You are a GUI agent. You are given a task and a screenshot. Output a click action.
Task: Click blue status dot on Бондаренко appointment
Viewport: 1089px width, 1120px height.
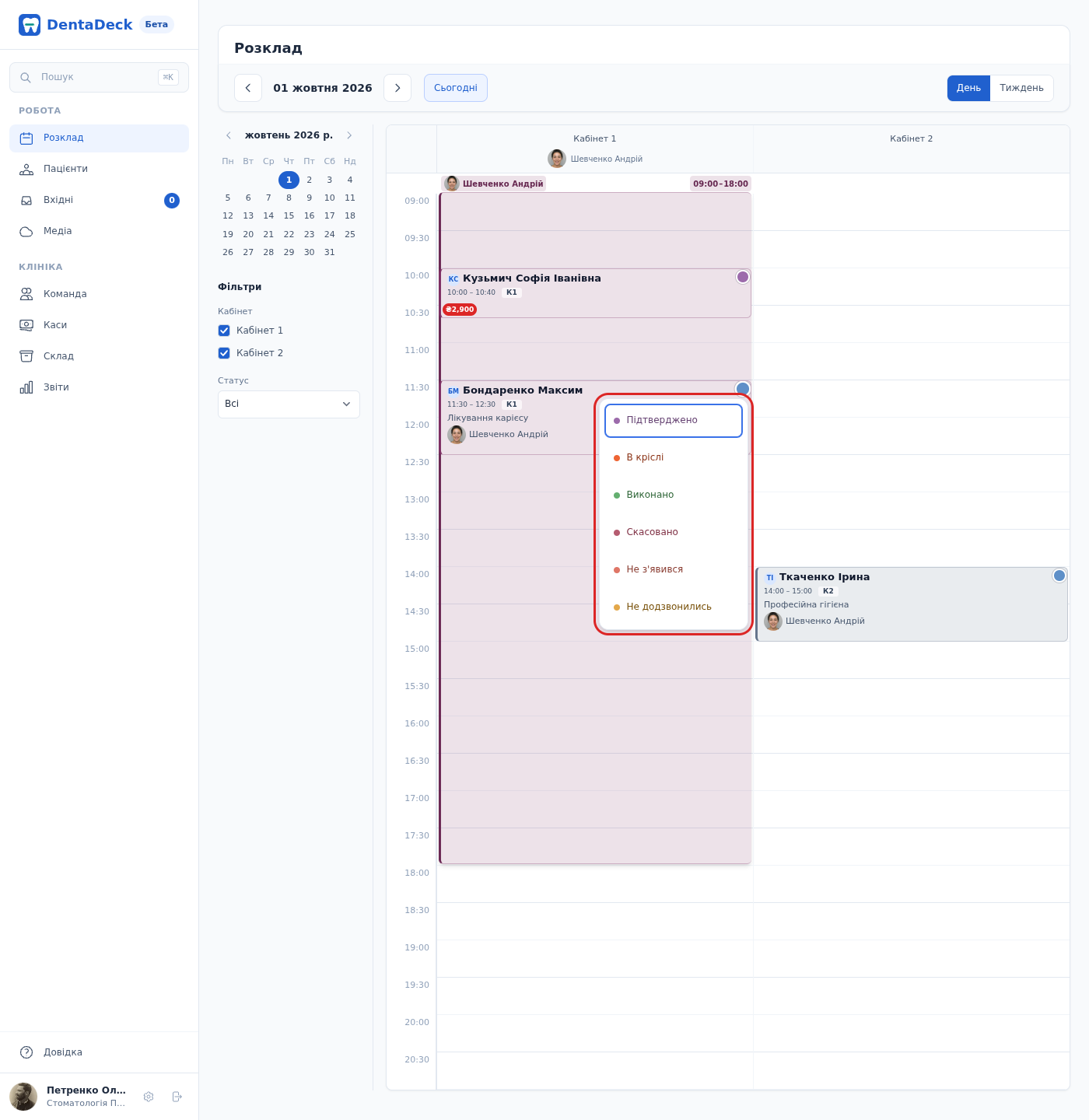pyautogui.click(x=743, y=389)
